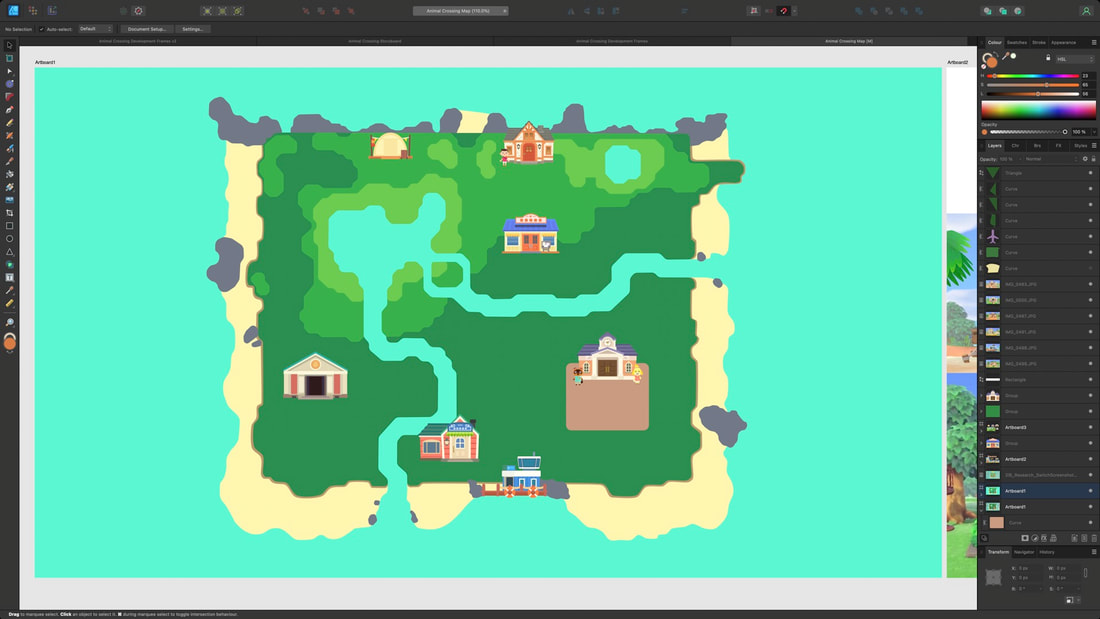The height and width of the screenshot is (619, 1100).
Task: Click the eyedropper in the Colour panel
Action: [x=1005, y=56]
